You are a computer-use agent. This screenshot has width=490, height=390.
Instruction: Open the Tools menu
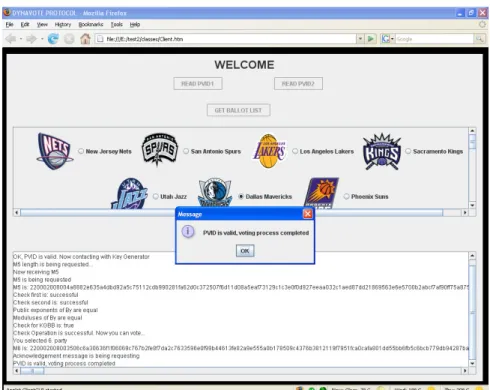[x=117, y=24]
